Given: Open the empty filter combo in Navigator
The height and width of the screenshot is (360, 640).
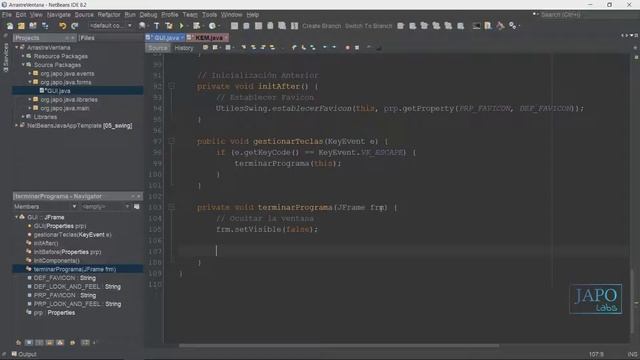Looking at the screenshot, I should coord(105,207).
